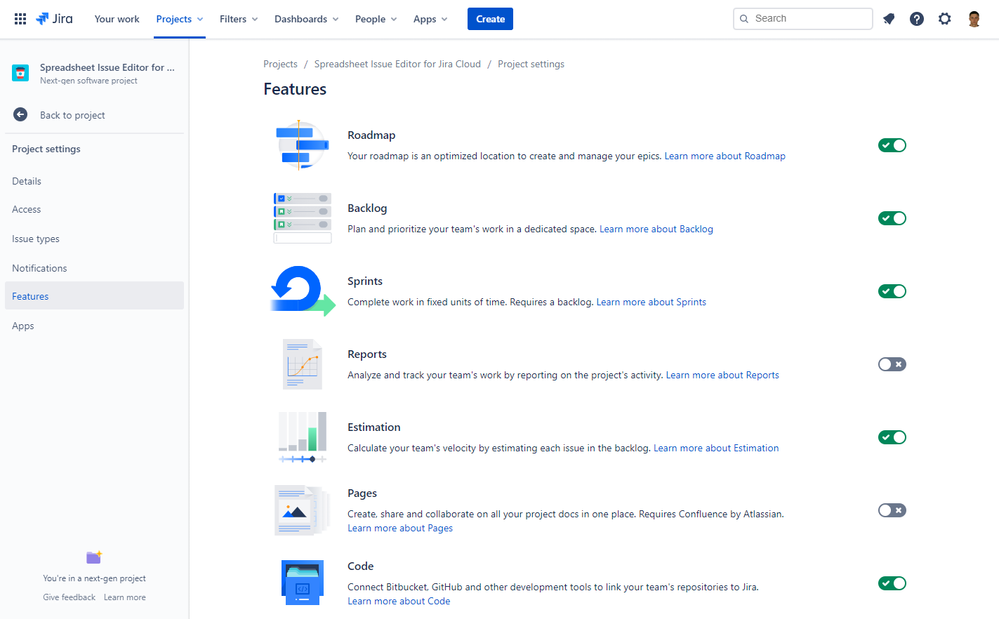Click the Project settings sidebar heading

click(x=46, y=149)
